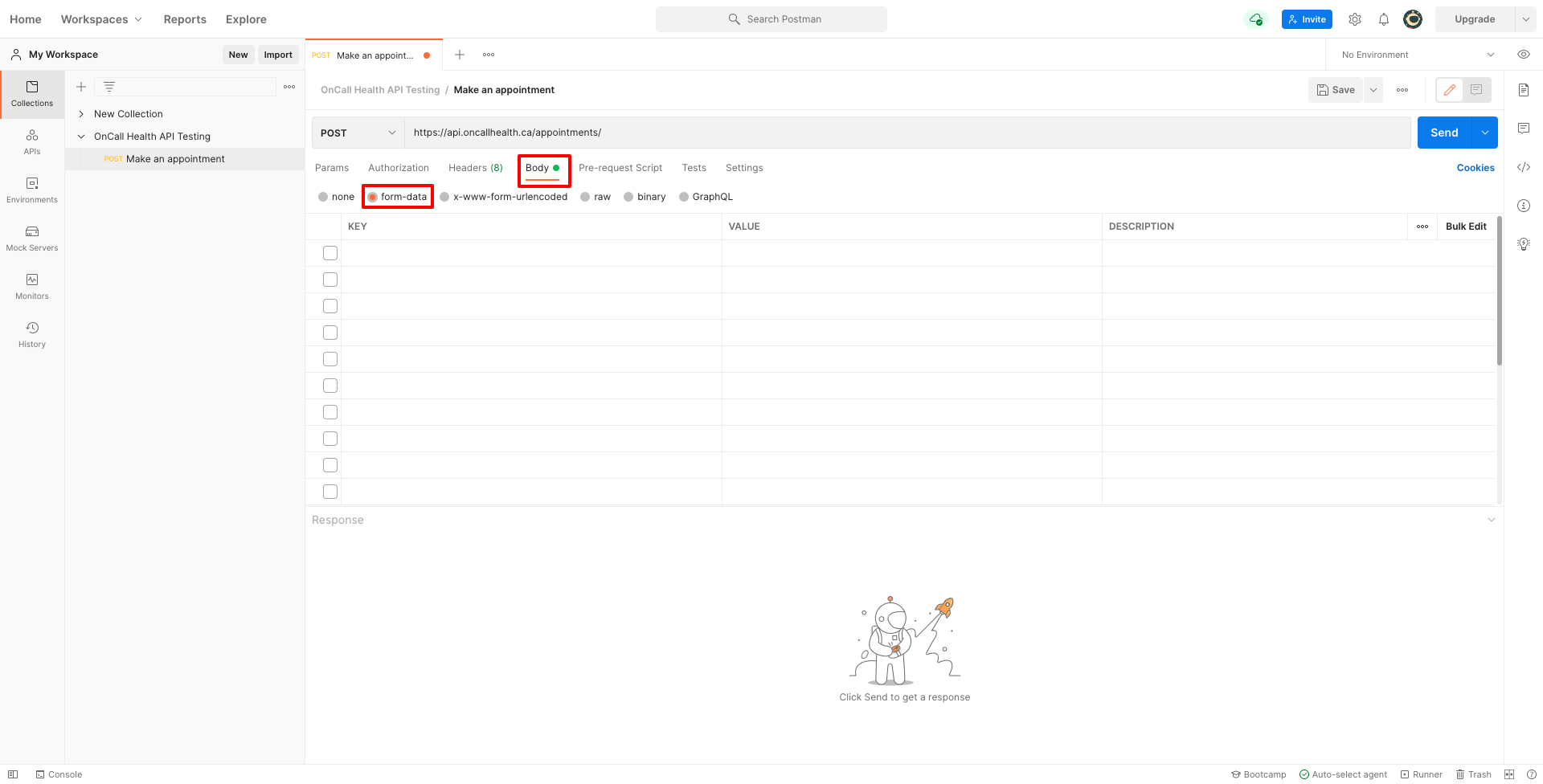Check the last visible form-data row checkbox
Screen dimensions: 1543x784
[330, 492]
